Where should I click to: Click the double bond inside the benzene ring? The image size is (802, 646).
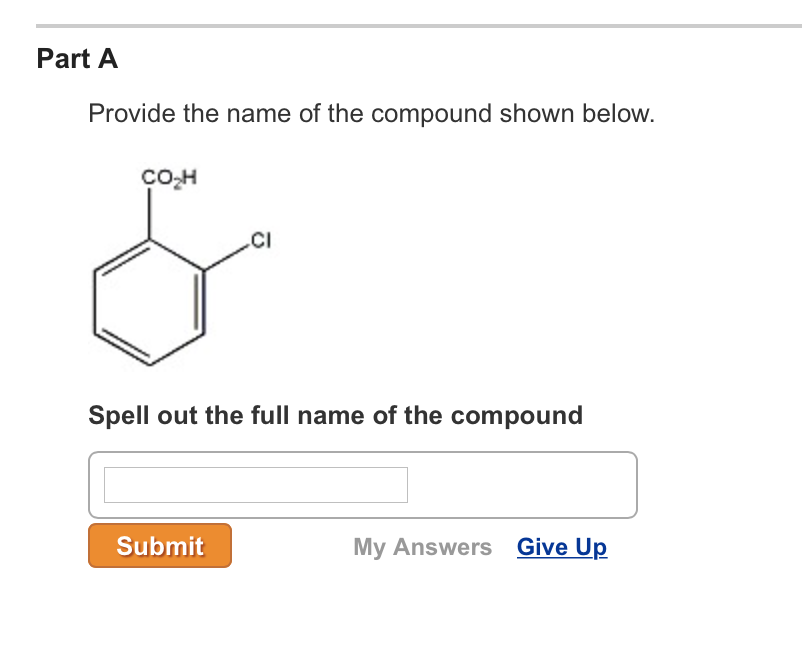(196, 300)
